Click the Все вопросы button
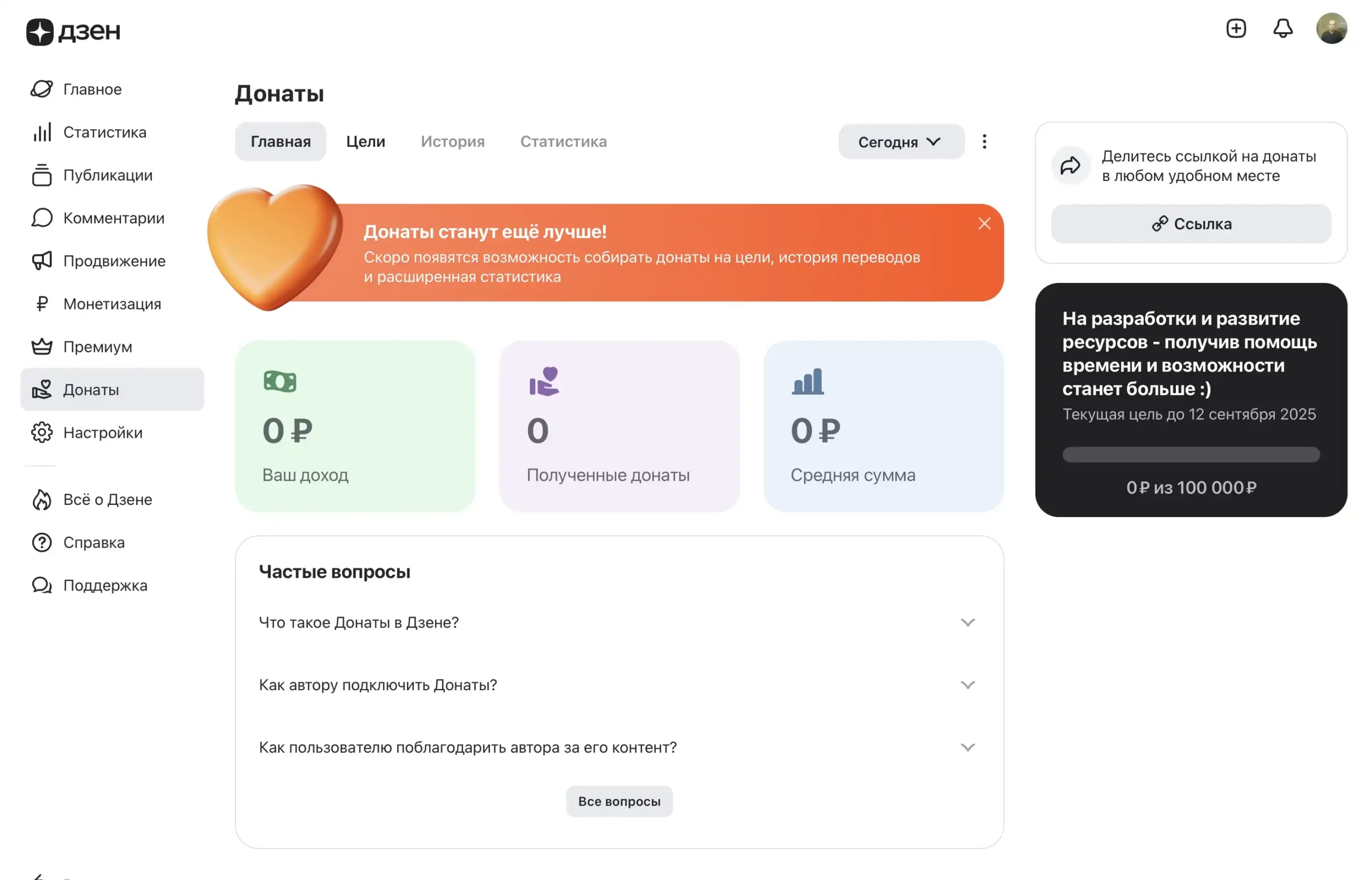 (619, 801)
